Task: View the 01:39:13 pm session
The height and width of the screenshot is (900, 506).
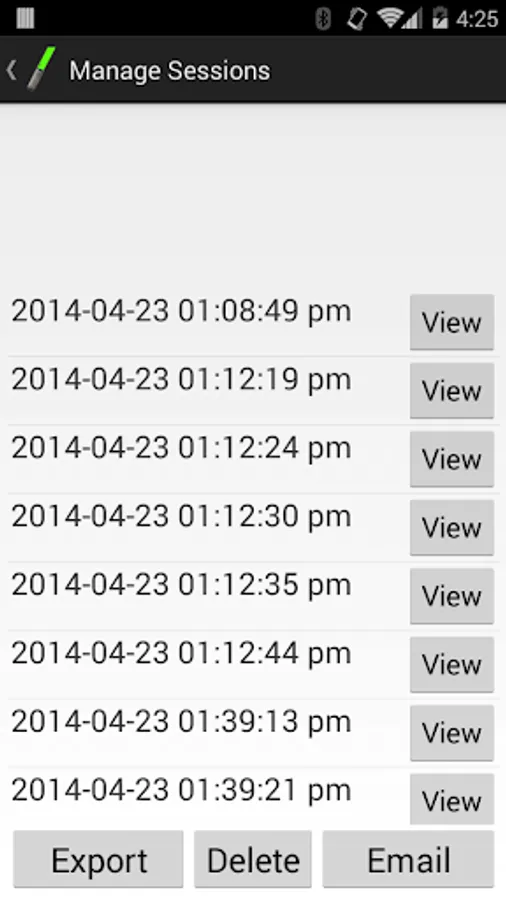Action: [x=451, y=732]
